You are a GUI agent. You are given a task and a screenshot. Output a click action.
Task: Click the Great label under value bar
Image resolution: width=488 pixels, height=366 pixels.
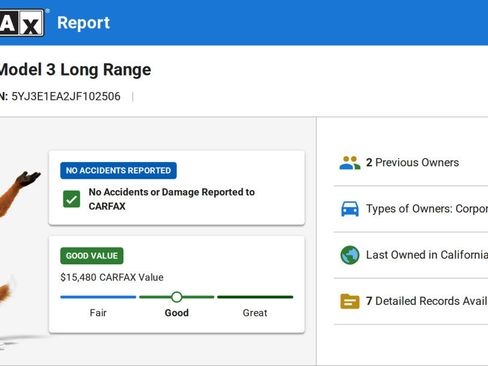click(x=255, y=313)
